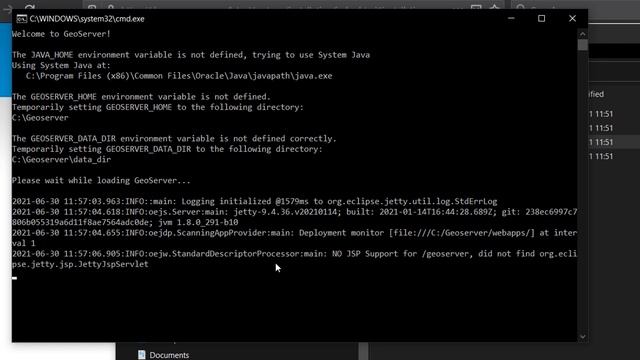The height and width of the screenshot is (360, 640).
Task: Click the C:\WINDOWS\system32\cmd.exe title text
Action: pyautogui.click(x=87, y=19)
